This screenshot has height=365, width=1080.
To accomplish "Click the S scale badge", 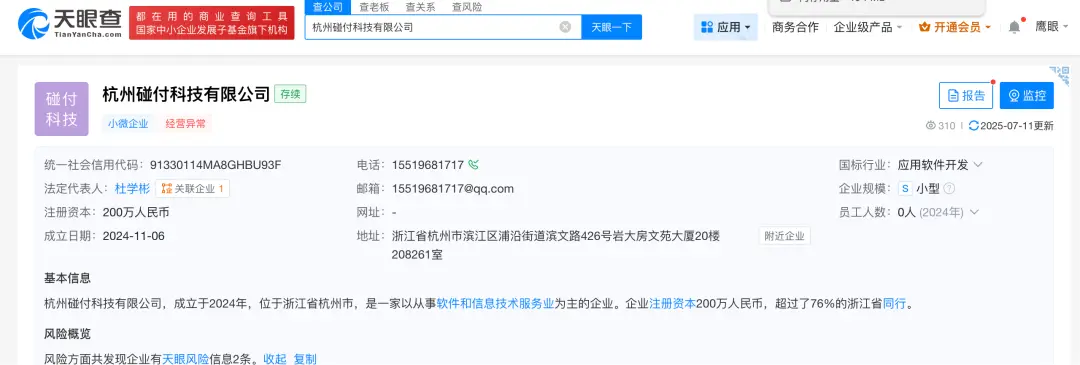I will (x=905, y=188).
